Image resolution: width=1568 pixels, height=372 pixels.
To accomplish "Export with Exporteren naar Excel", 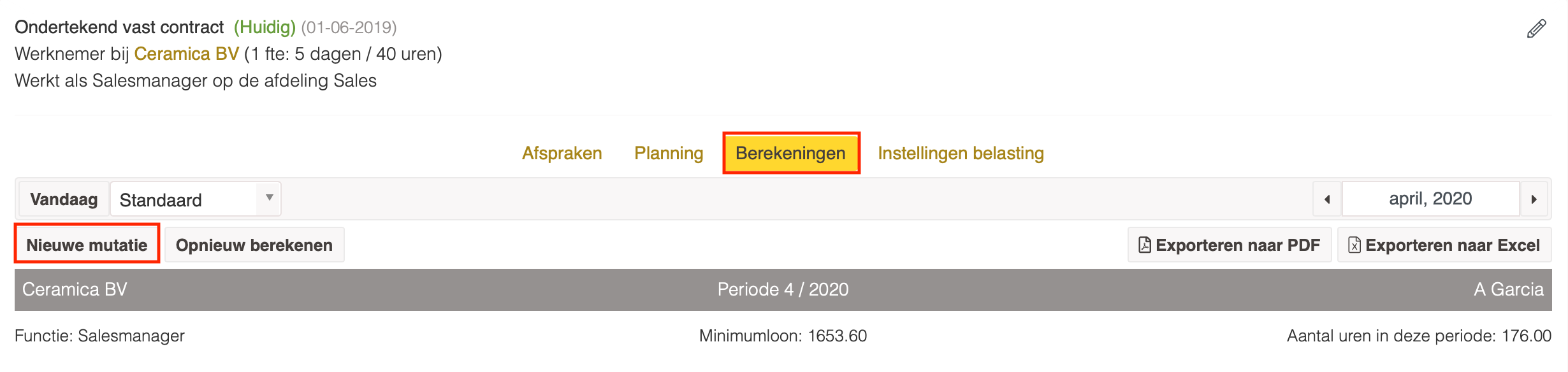I will (x=1444, y=245).
